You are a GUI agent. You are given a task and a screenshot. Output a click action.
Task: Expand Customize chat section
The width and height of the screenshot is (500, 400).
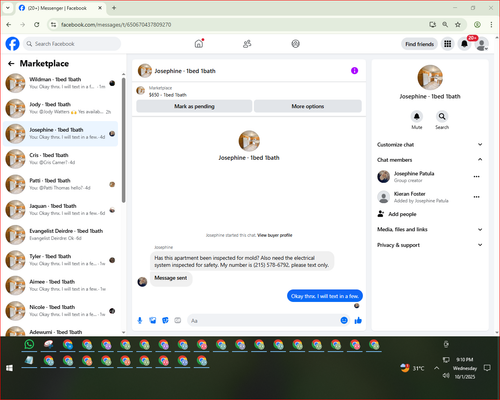(430, 145)
